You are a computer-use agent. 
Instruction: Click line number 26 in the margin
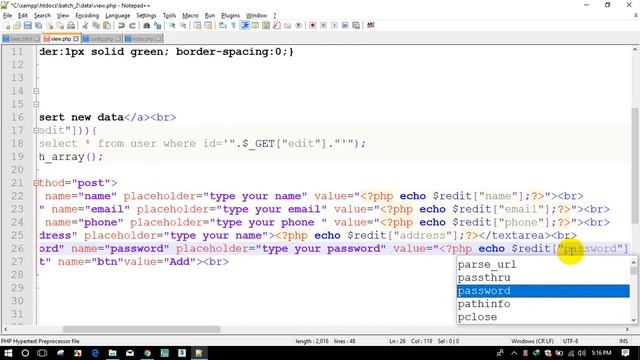click(17, 249)
